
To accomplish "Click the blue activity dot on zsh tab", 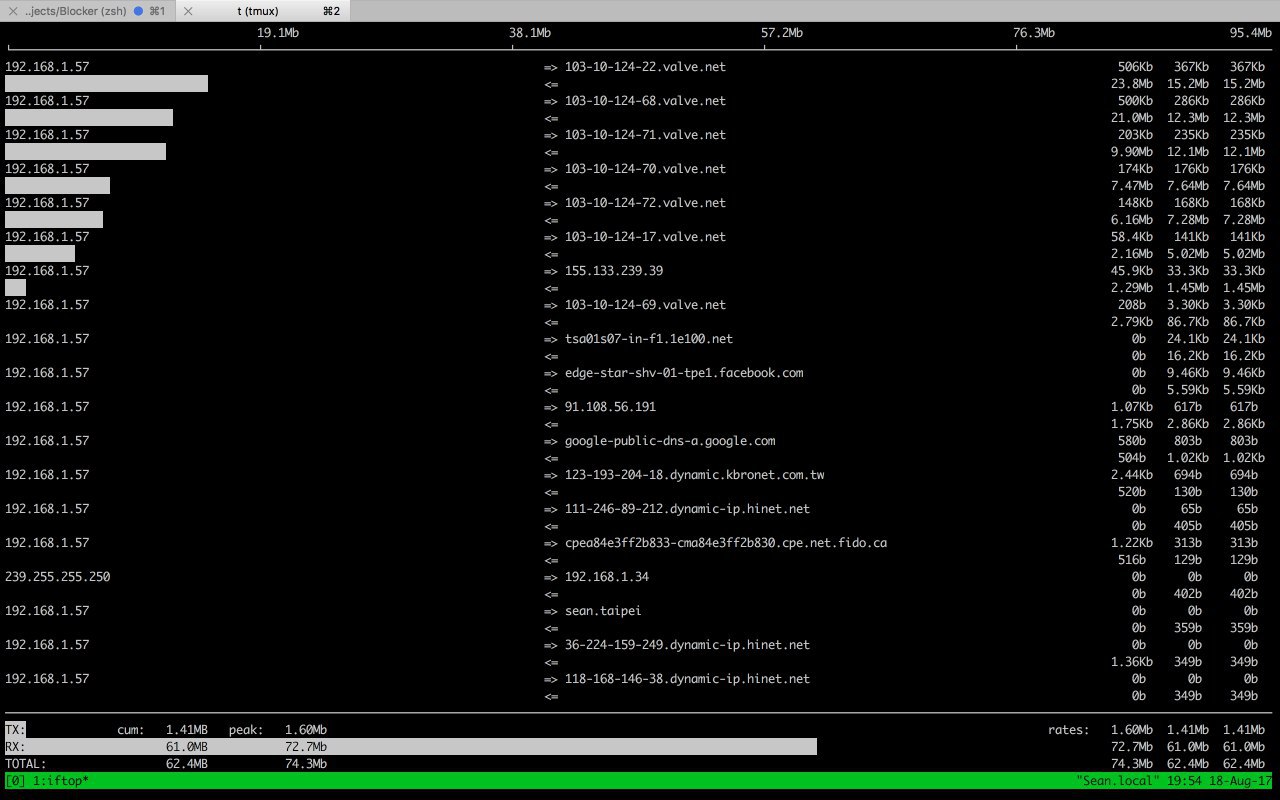I will pyautogui.click(x=139, y=10).
